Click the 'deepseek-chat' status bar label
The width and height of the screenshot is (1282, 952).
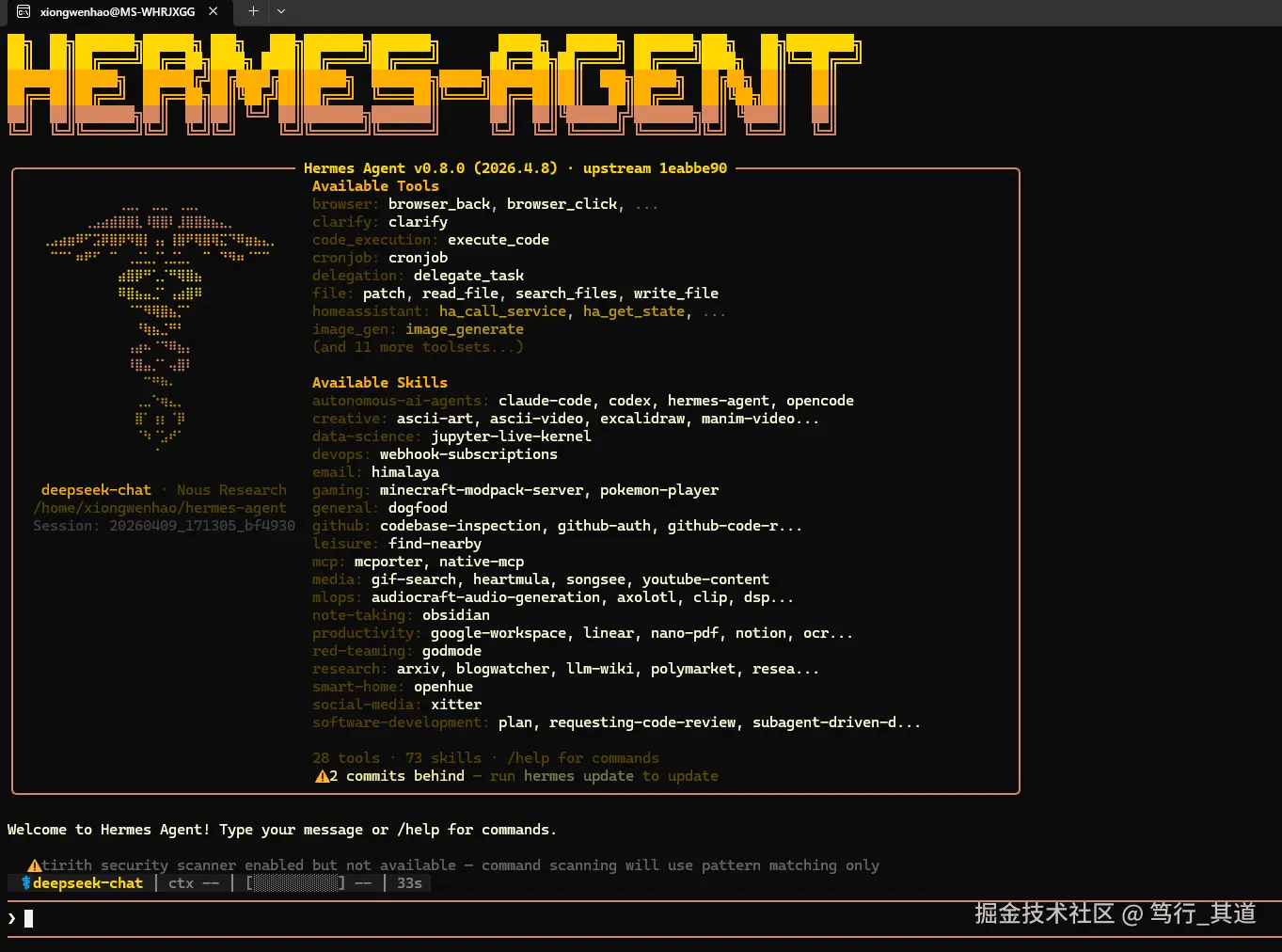(x=87, y=883)
